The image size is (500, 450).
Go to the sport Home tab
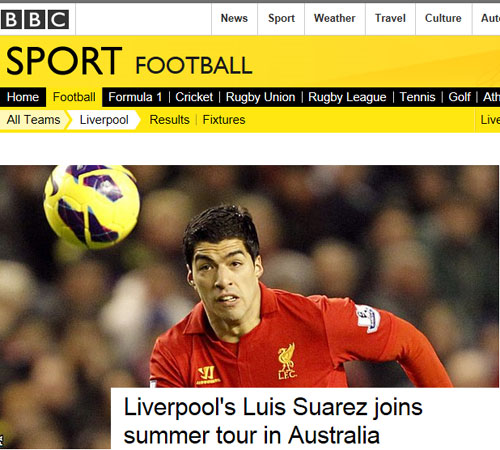click(23, 97)
